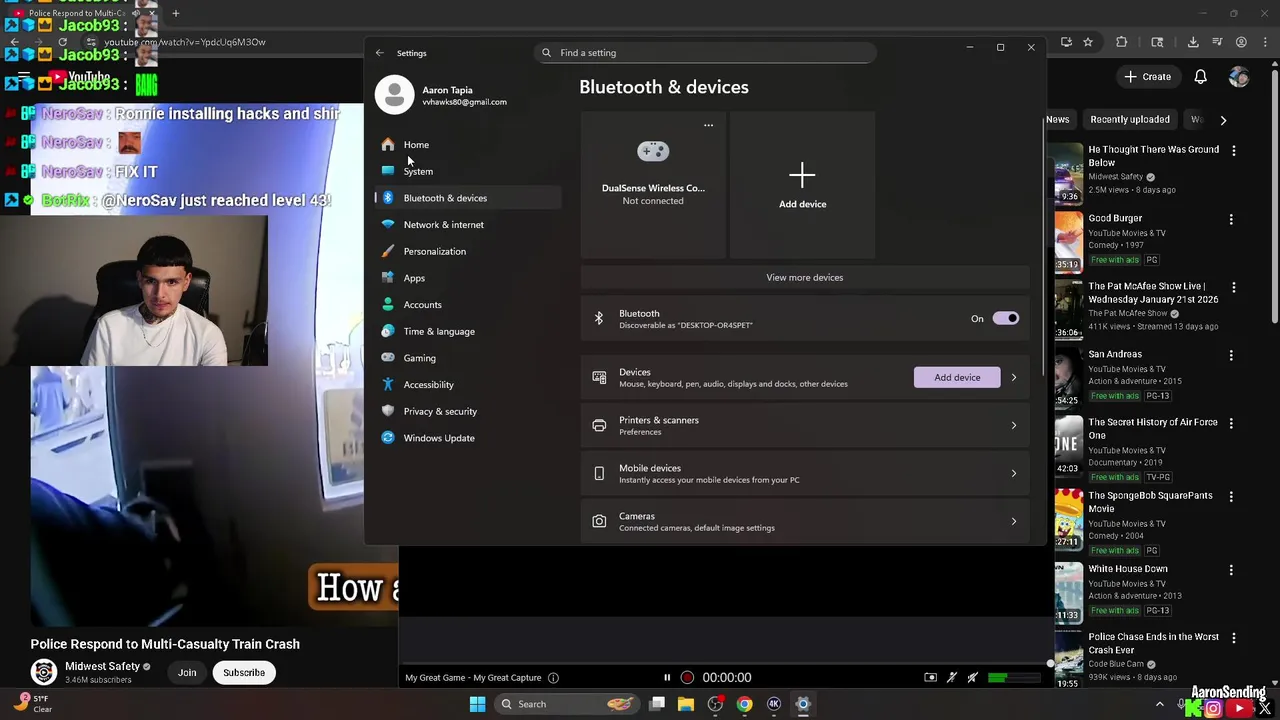Open the Midwest Safety channel name link

point(102,667)
